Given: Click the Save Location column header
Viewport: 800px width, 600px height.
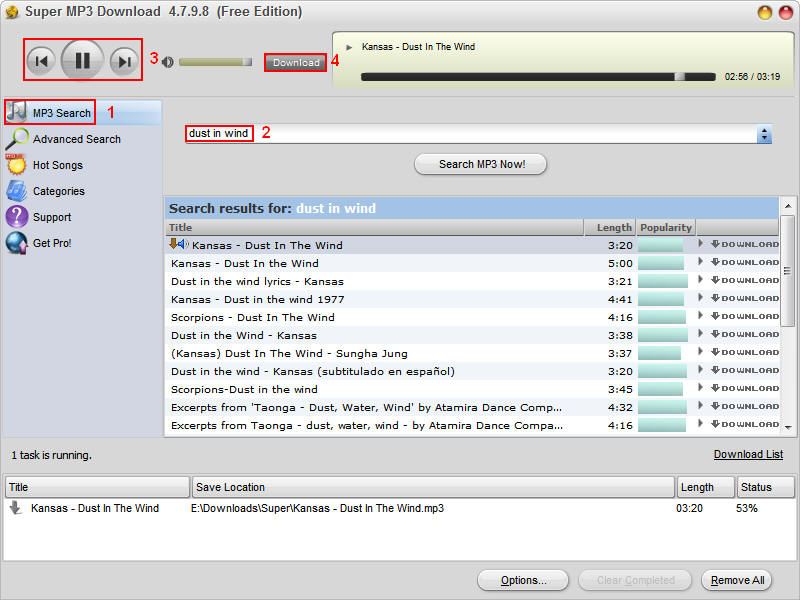Looking at the screenshot, I should [433, 487].
